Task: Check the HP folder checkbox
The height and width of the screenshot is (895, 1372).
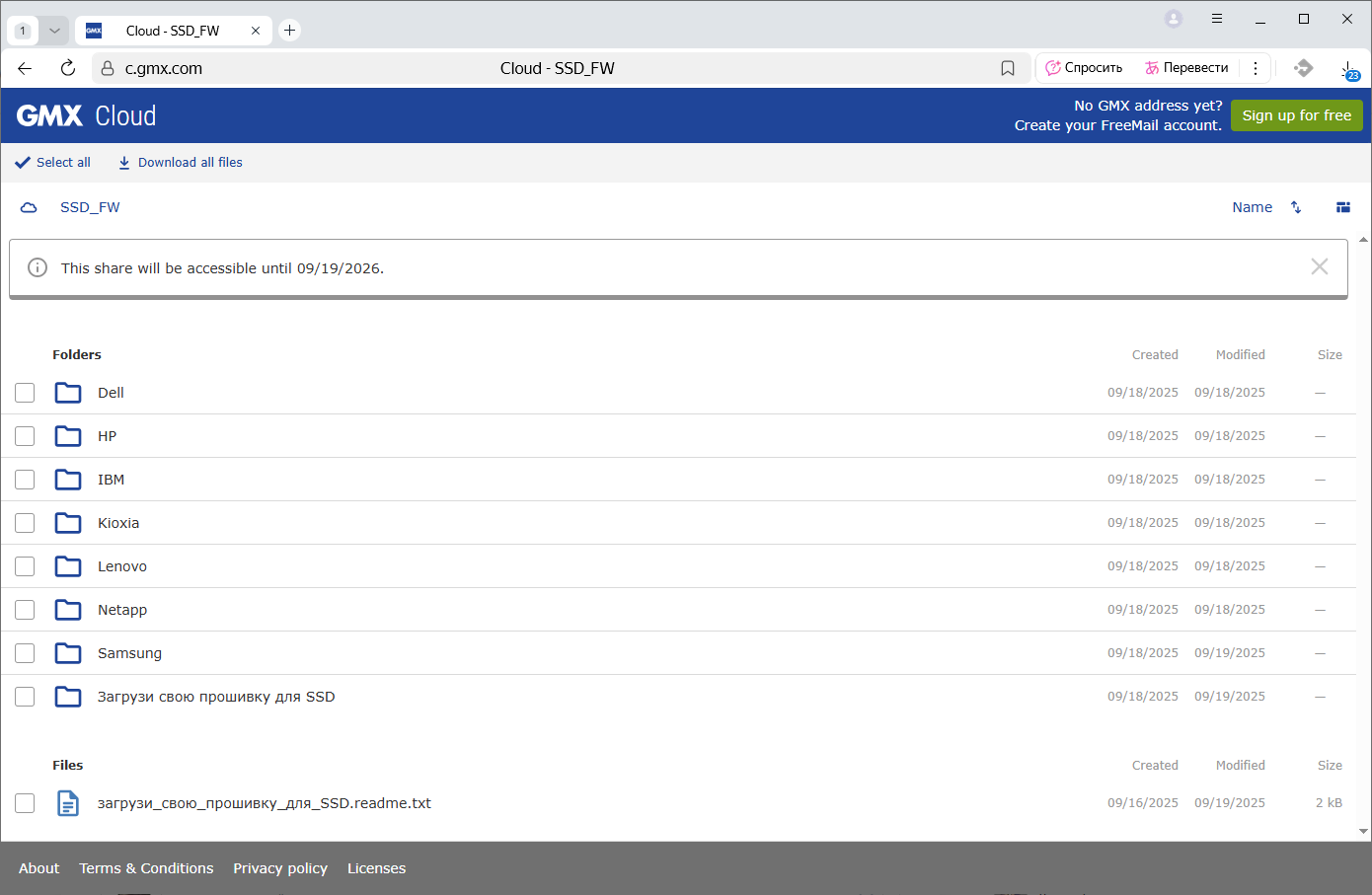Action: [25, 436]
